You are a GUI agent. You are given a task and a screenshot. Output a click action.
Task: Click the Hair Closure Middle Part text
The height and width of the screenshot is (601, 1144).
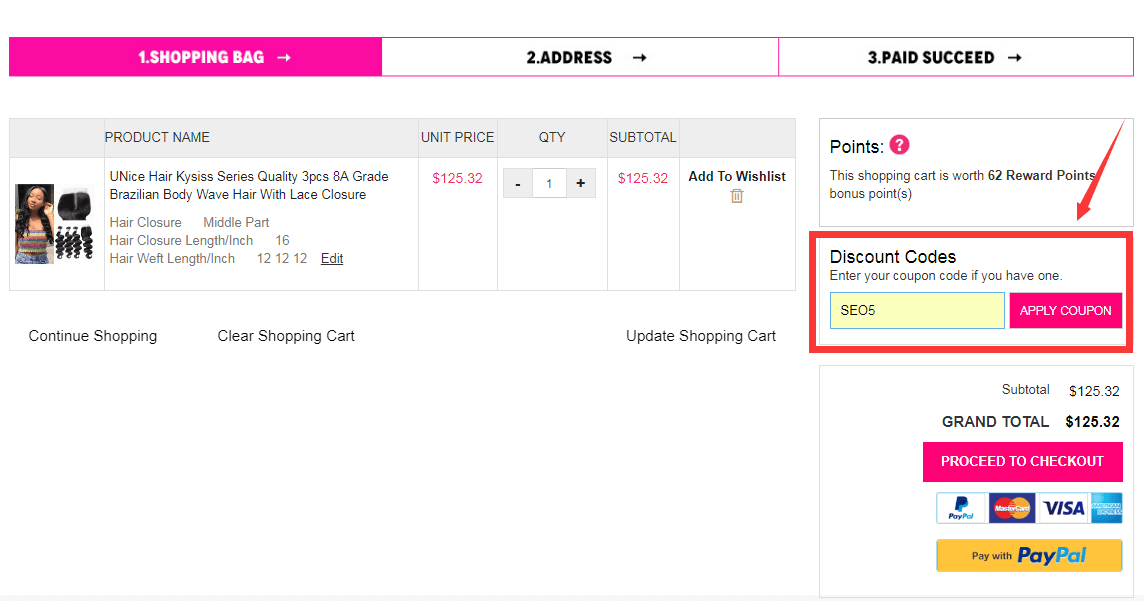pos(190,222)
